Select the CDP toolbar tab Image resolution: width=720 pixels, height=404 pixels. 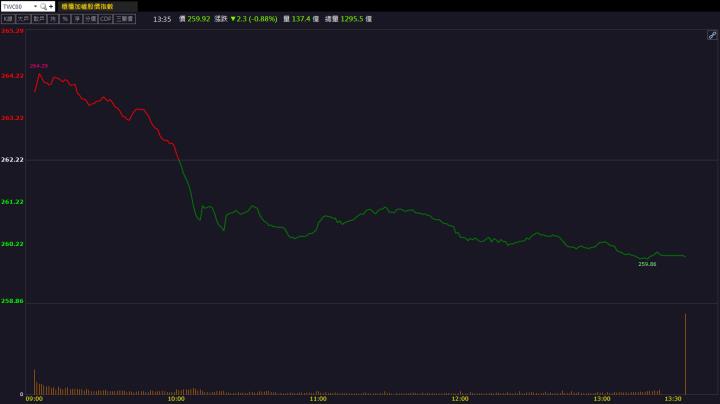tap(106, 19)
